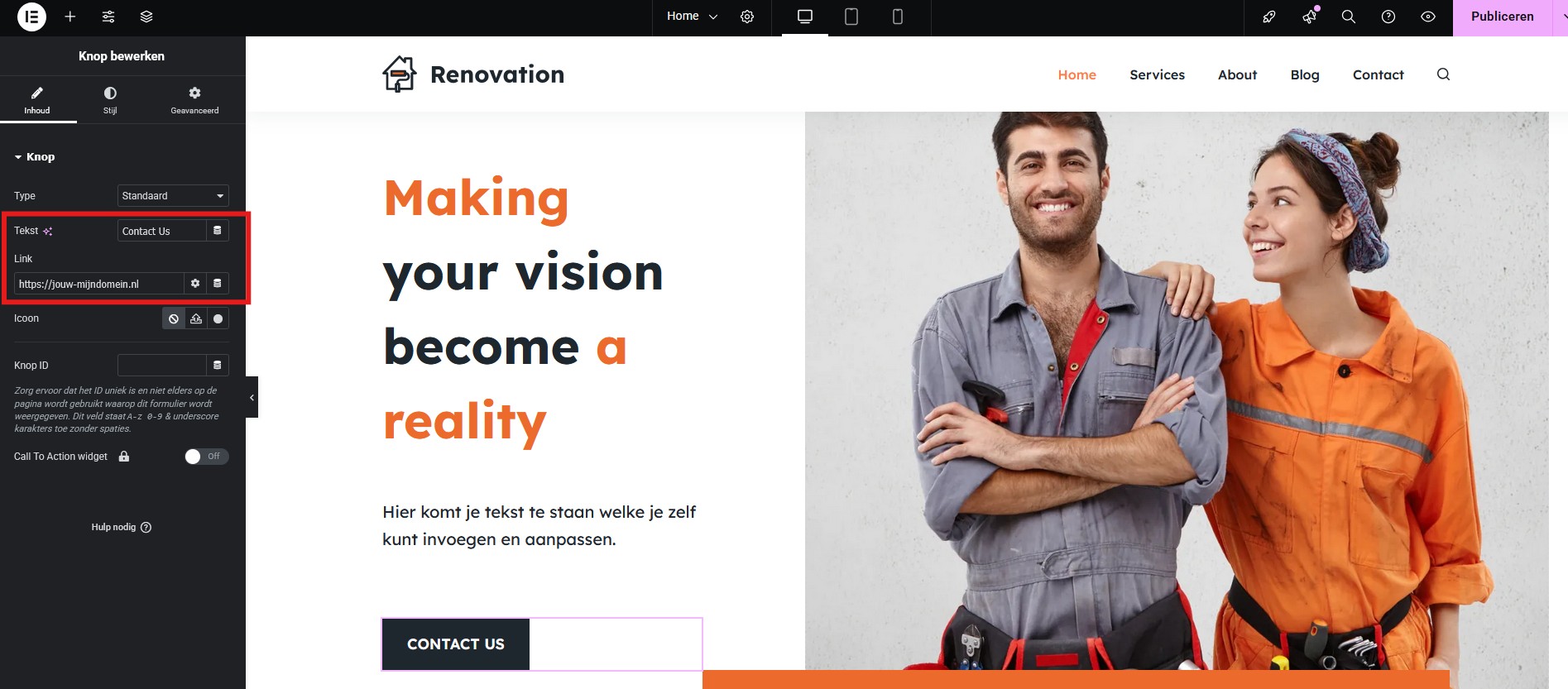Open the Structure layers icon
The width and height of the screenshot is (1568, 689).
pos(146,17)
